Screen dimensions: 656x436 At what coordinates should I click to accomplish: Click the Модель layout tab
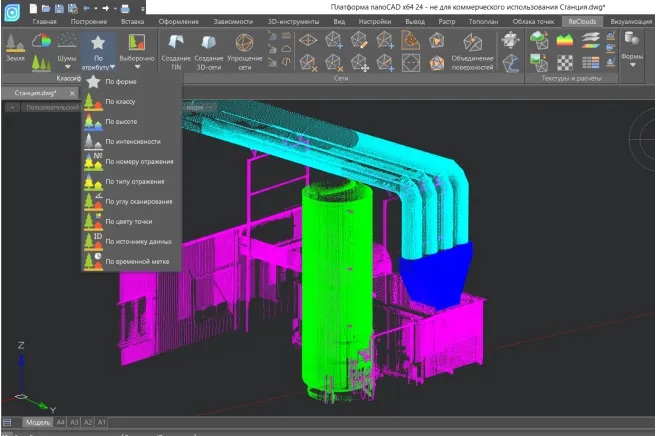pyautogui.click(x=38, y=423)
